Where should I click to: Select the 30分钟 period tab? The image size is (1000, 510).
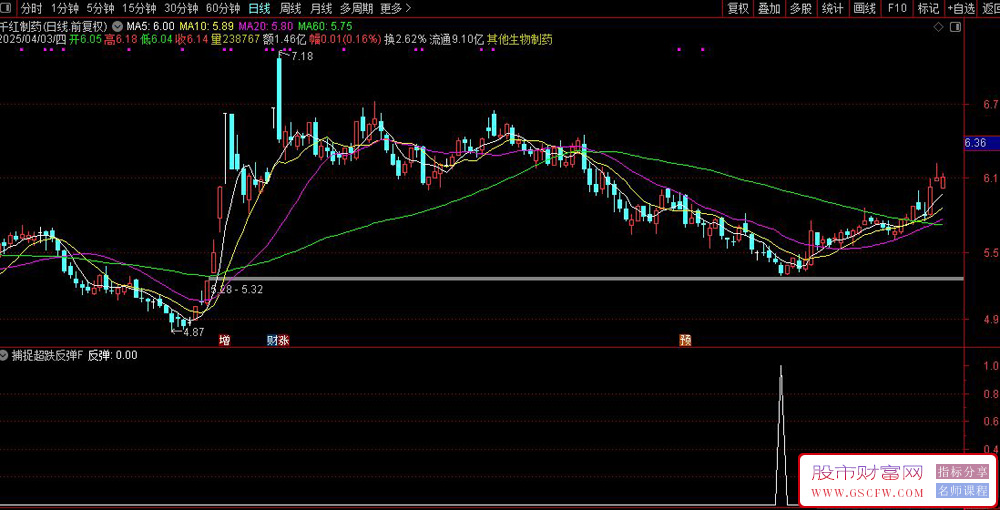pos(181,8)
